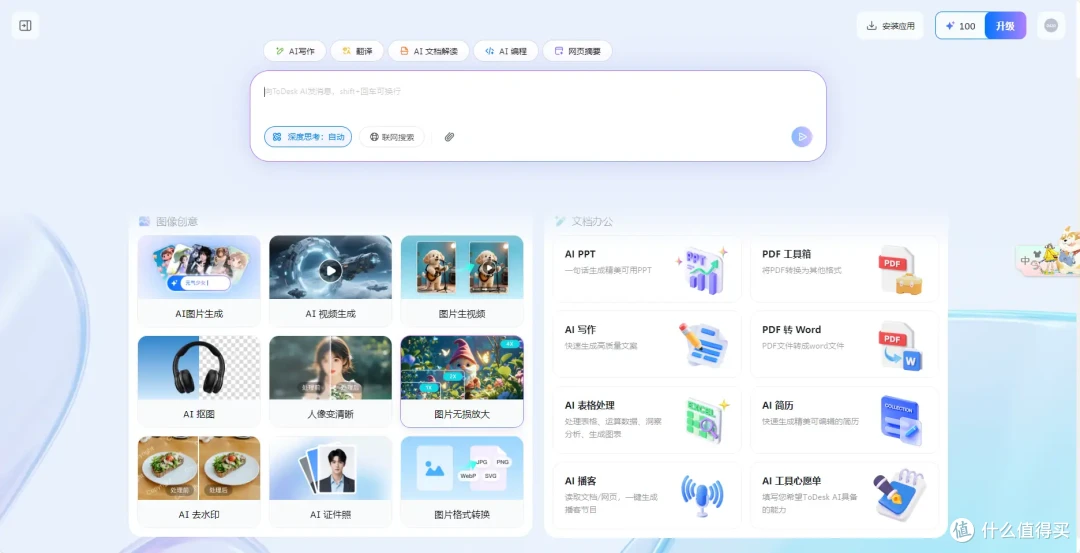Toggle 深度思考：自动 mode
The height and width of the screenshot is (553, 1080).
(x=308, y=136)
